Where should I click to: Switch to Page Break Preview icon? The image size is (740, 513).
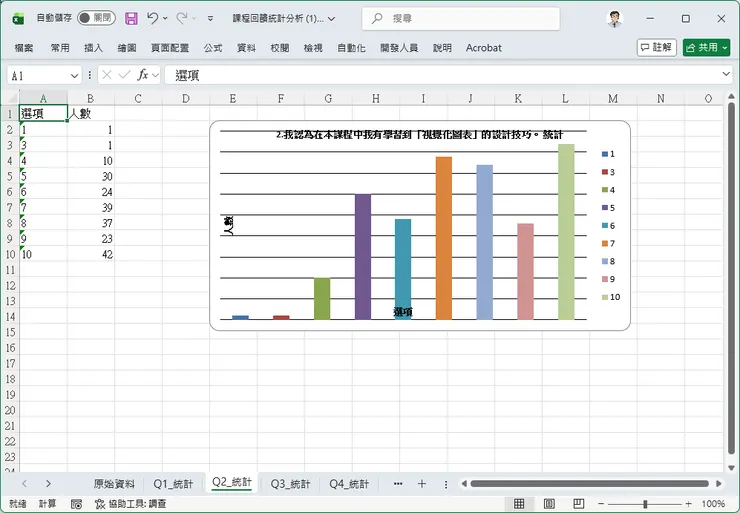(x=579, y=504)
